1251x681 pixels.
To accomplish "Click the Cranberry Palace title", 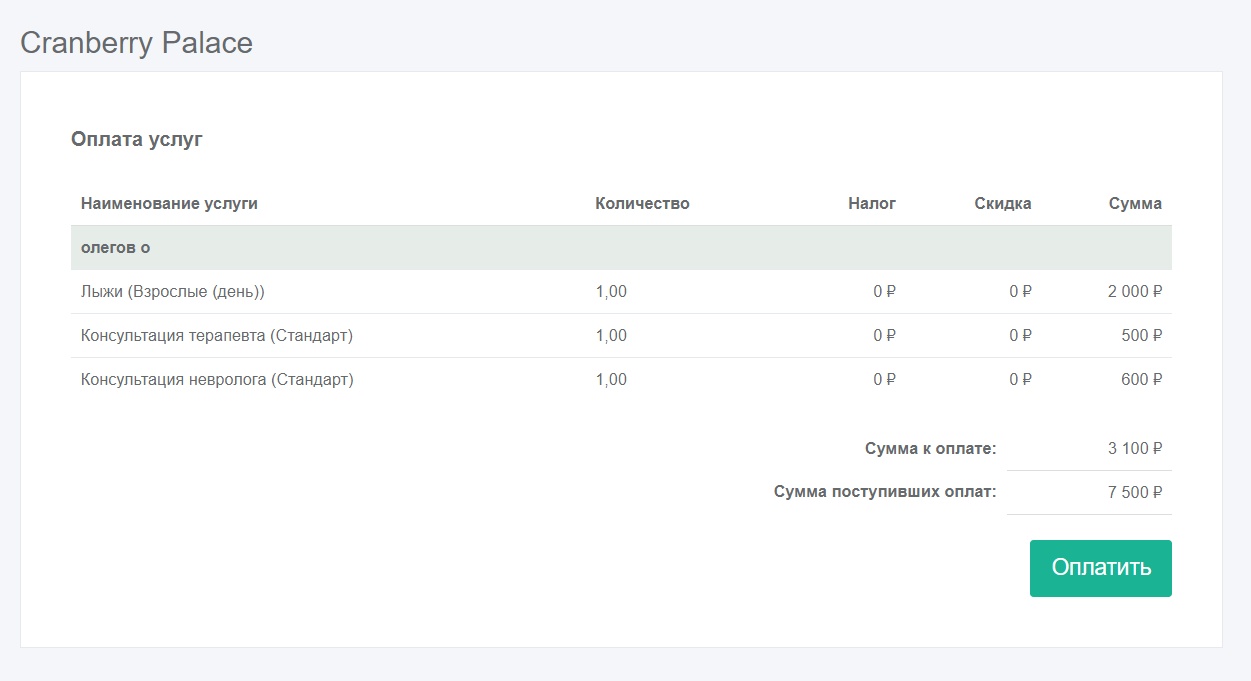I will pos(136,43).
